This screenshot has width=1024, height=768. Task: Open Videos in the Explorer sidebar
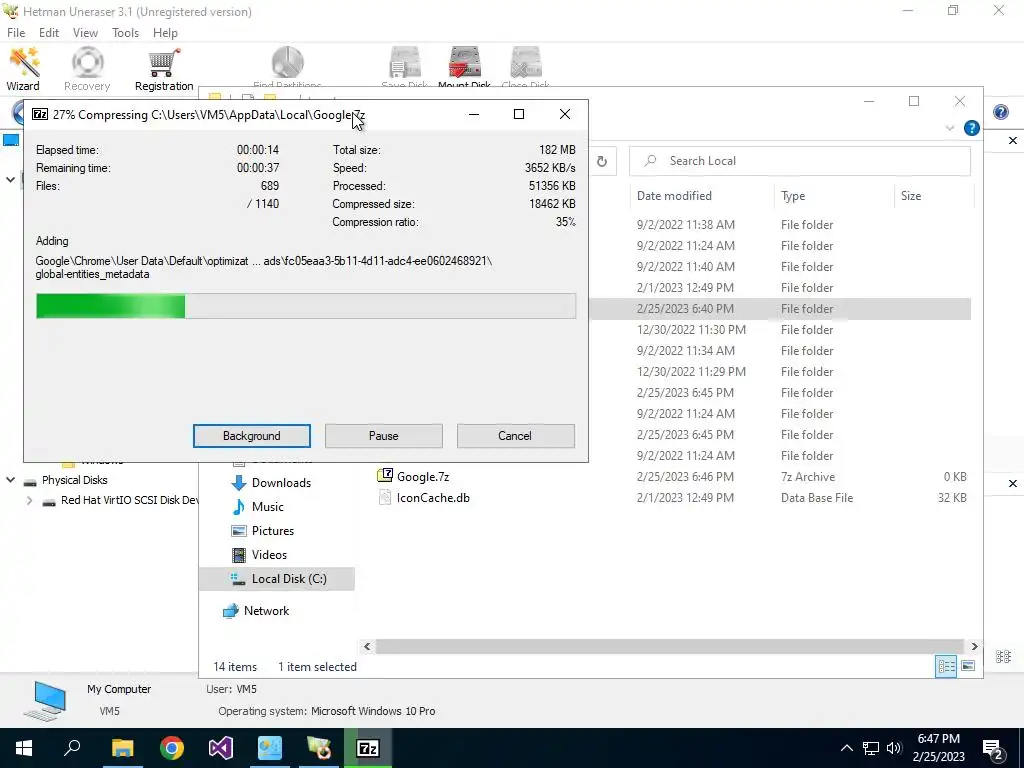click(x=269, y=555)
